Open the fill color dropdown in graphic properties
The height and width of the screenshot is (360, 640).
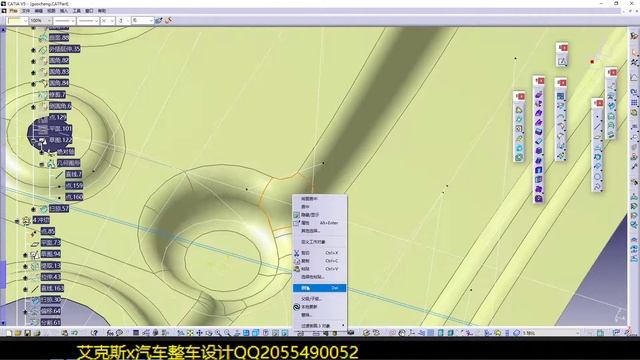[18, 20]
